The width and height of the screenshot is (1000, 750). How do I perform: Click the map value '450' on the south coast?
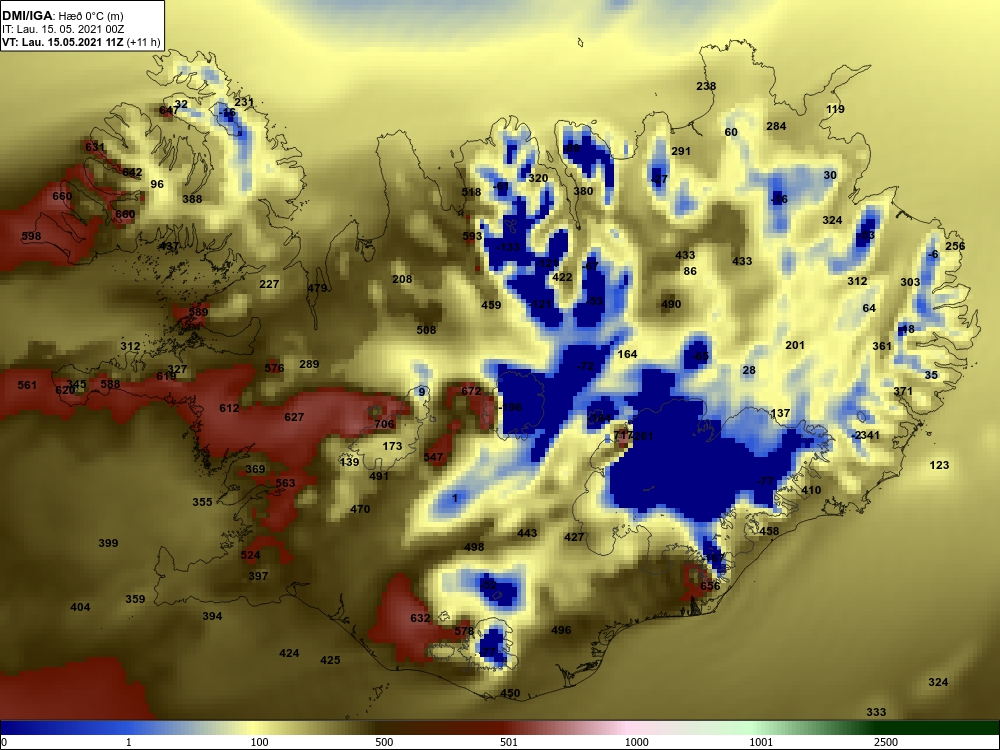pos(510,693)
